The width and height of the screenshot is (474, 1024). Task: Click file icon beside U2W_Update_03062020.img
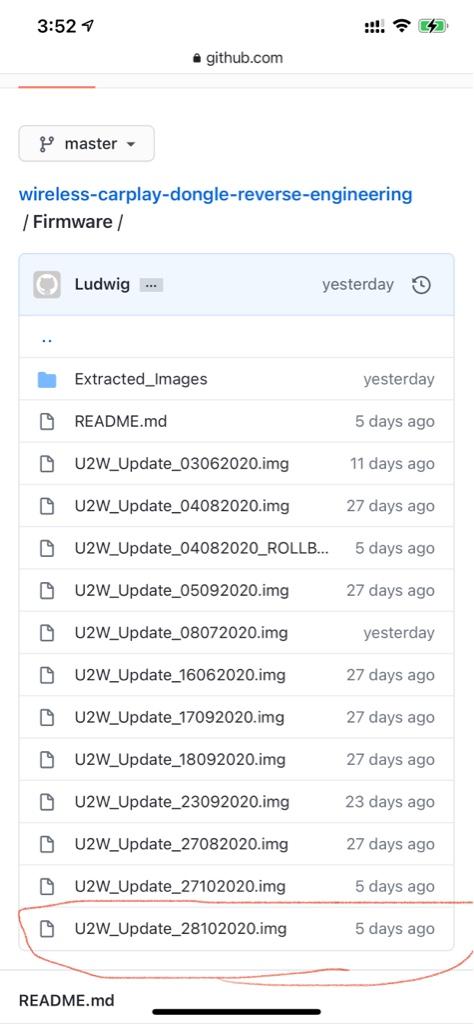click(47, 464)
